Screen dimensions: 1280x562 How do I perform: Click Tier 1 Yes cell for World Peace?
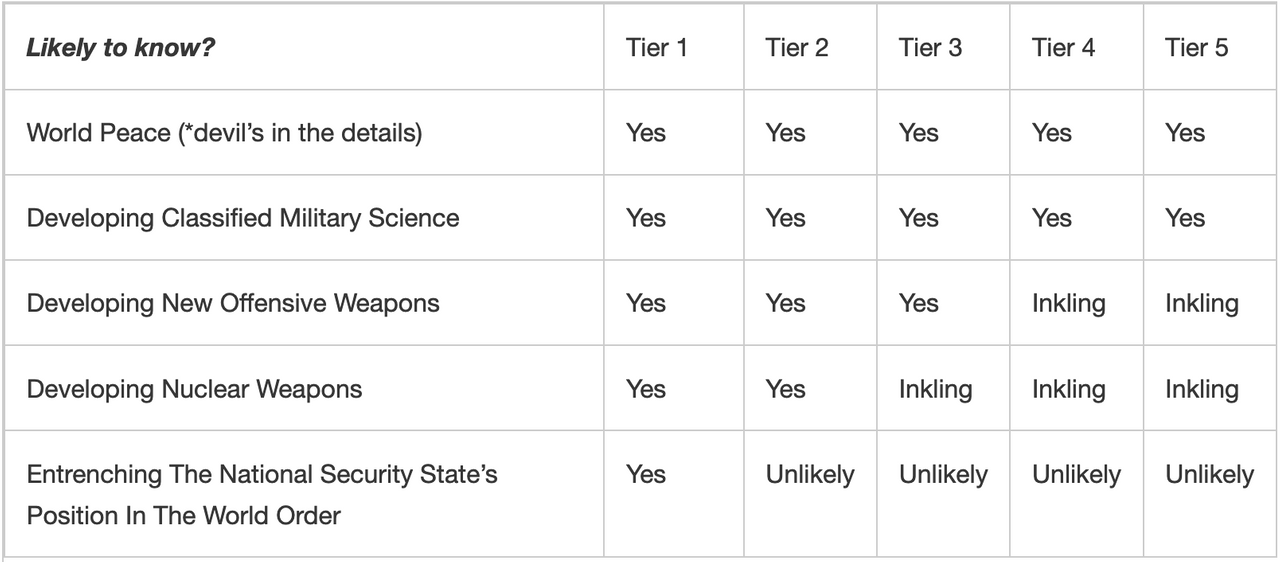click(x=646, y=133)
